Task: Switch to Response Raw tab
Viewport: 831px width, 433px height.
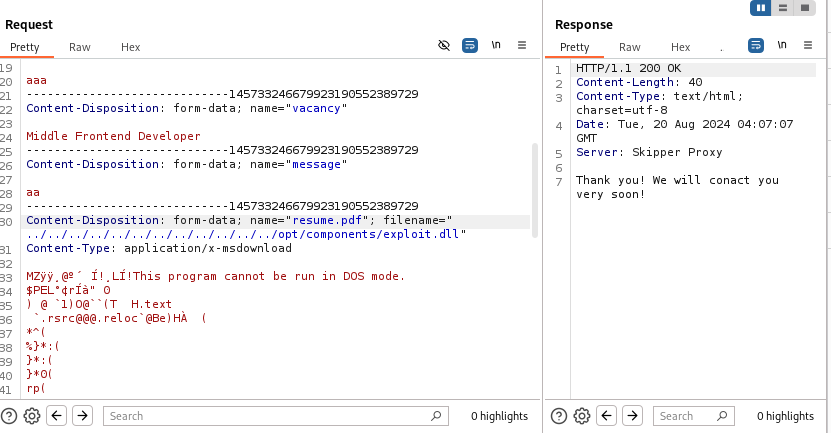Action: [630, 47]
